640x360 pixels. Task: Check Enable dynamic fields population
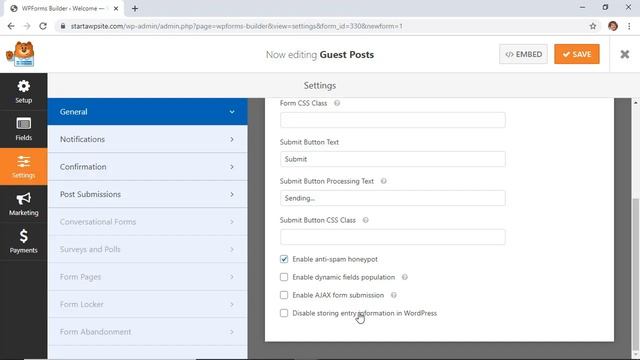284,277
